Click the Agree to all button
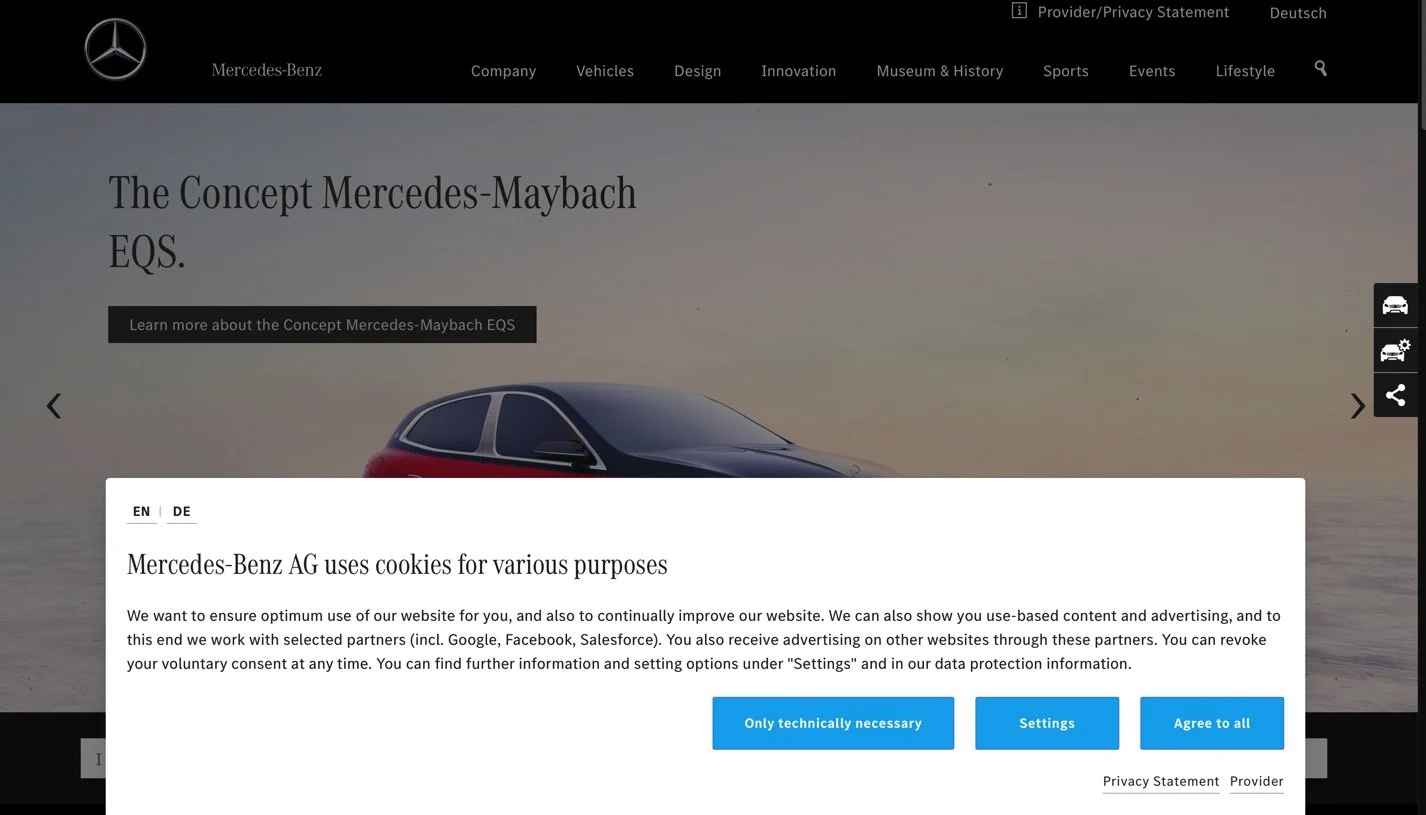 point(1212,723)
